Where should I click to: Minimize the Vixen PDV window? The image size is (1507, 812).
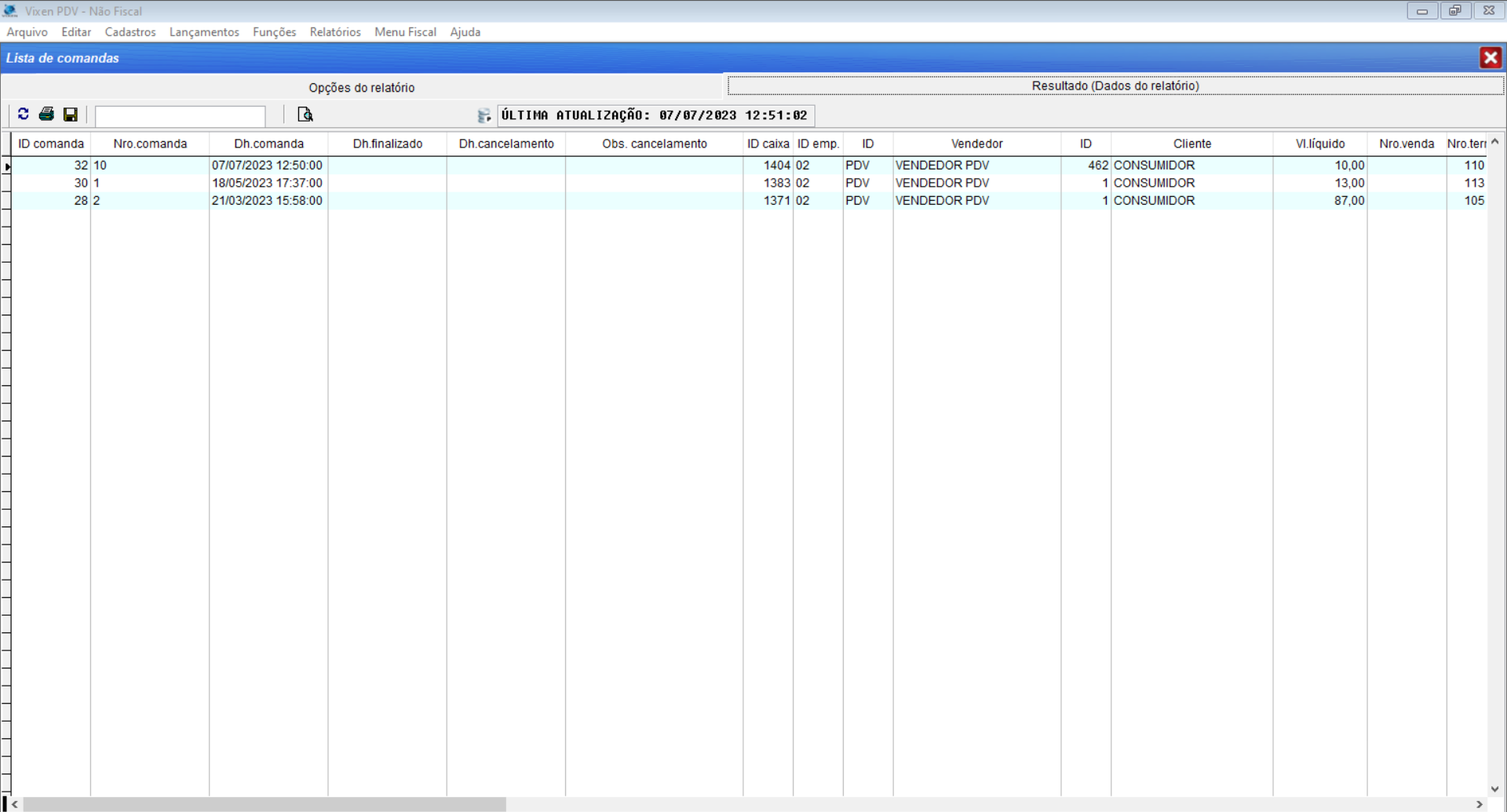pos(1421,11)
